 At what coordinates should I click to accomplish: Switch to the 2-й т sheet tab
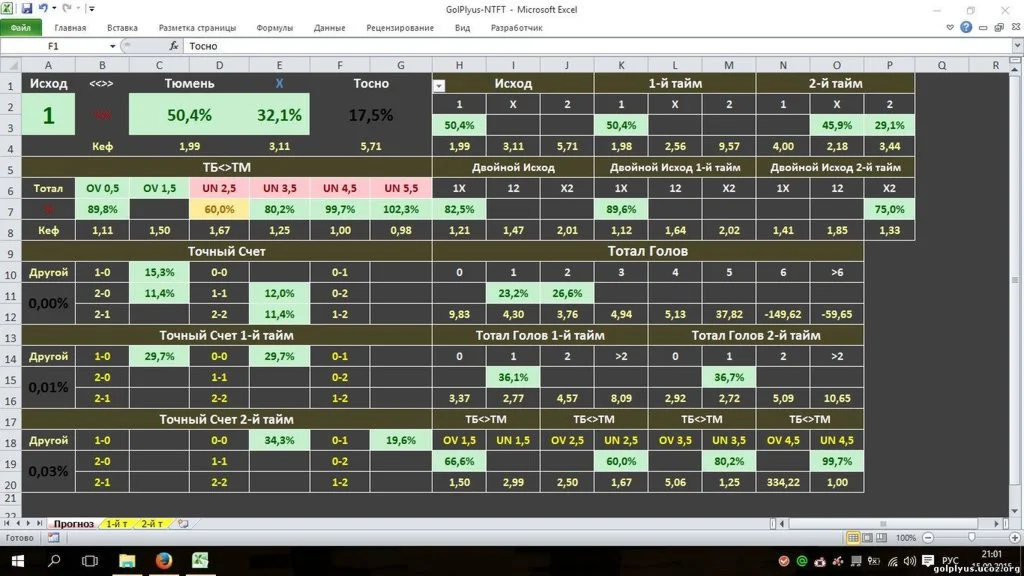click(152, 524)
